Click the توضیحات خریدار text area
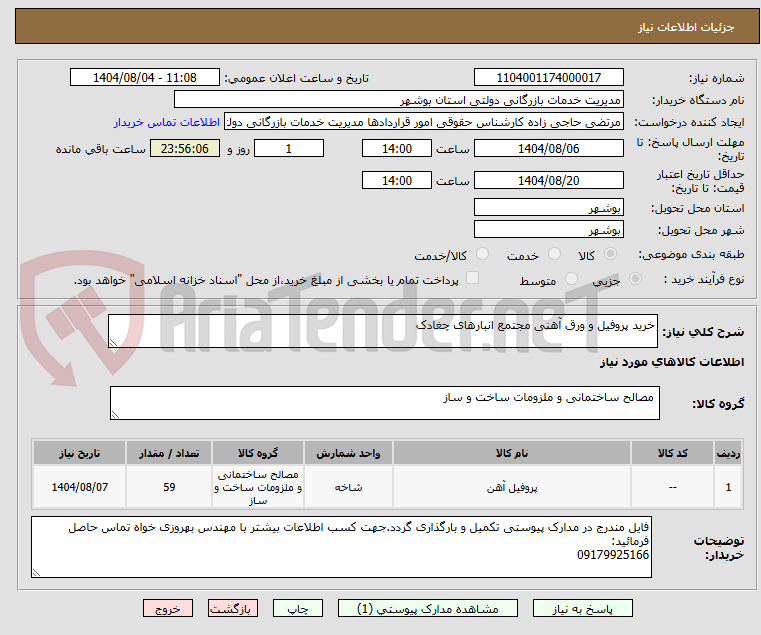Viewport: 761px width, 635px height. (341, 547)
